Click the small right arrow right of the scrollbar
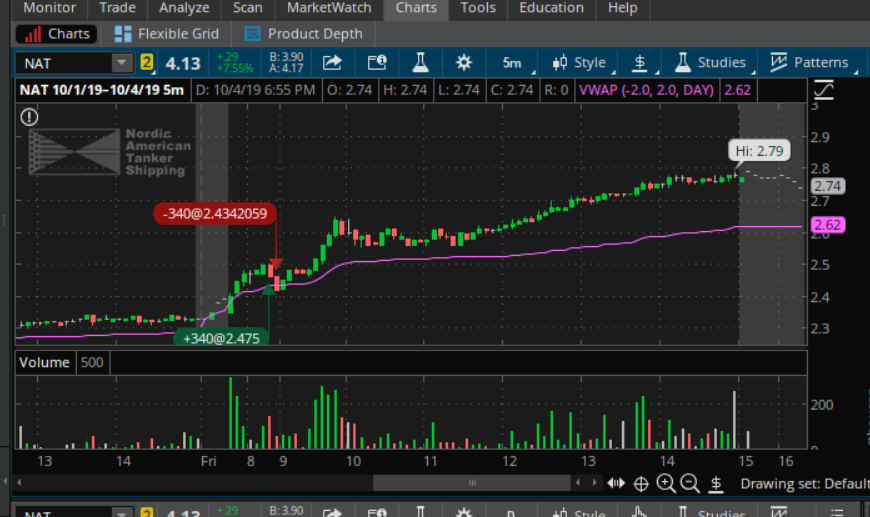 [594, 483]
